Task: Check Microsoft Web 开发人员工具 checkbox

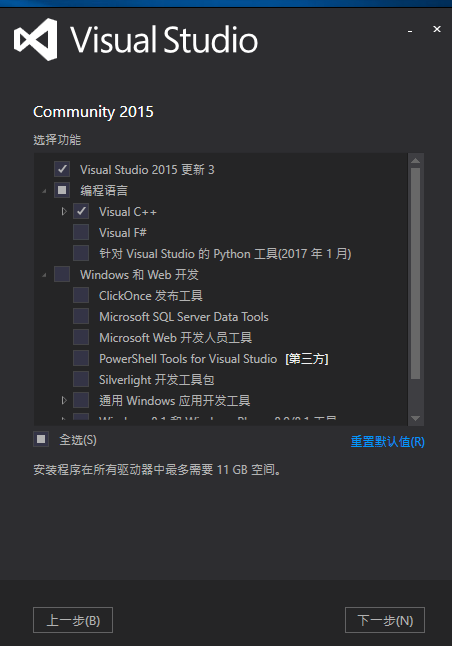Action: coord(81,337)
